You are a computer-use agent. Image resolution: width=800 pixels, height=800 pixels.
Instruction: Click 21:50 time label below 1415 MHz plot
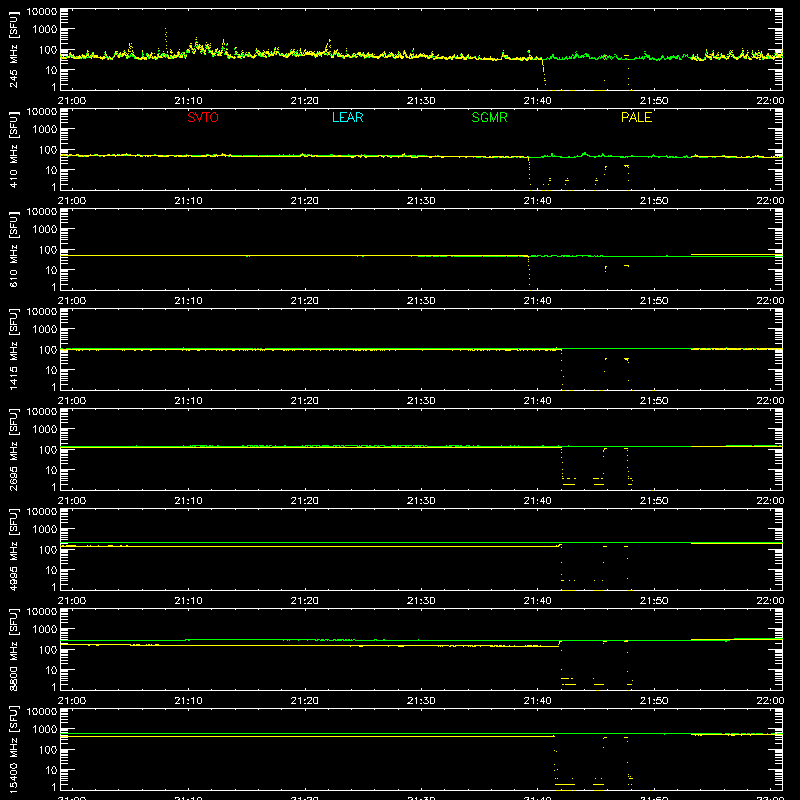654,401
